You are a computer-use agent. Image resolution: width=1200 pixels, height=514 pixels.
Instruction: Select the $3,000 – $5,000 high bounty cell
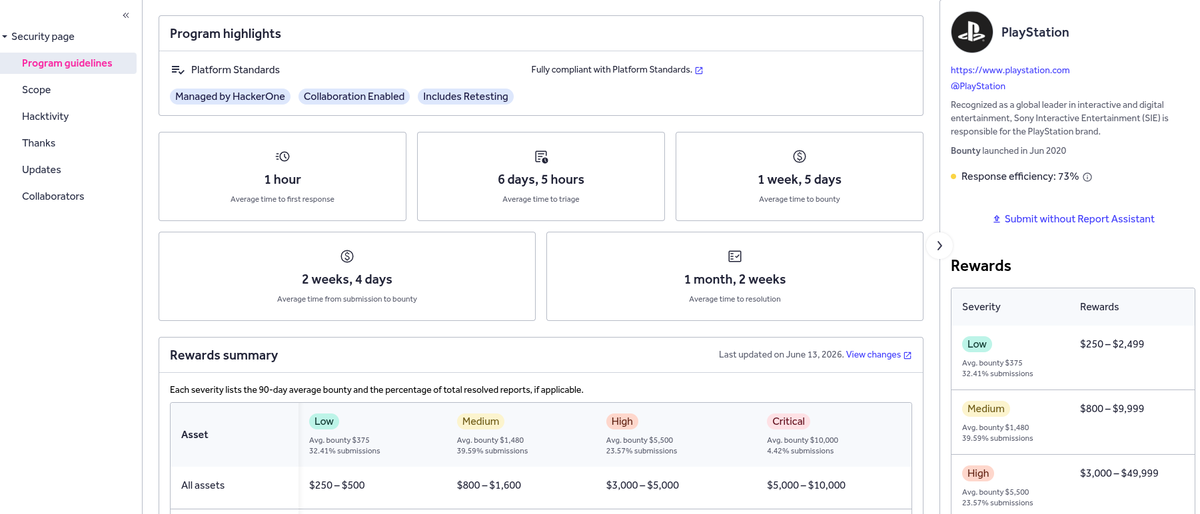tap(642, 485)
